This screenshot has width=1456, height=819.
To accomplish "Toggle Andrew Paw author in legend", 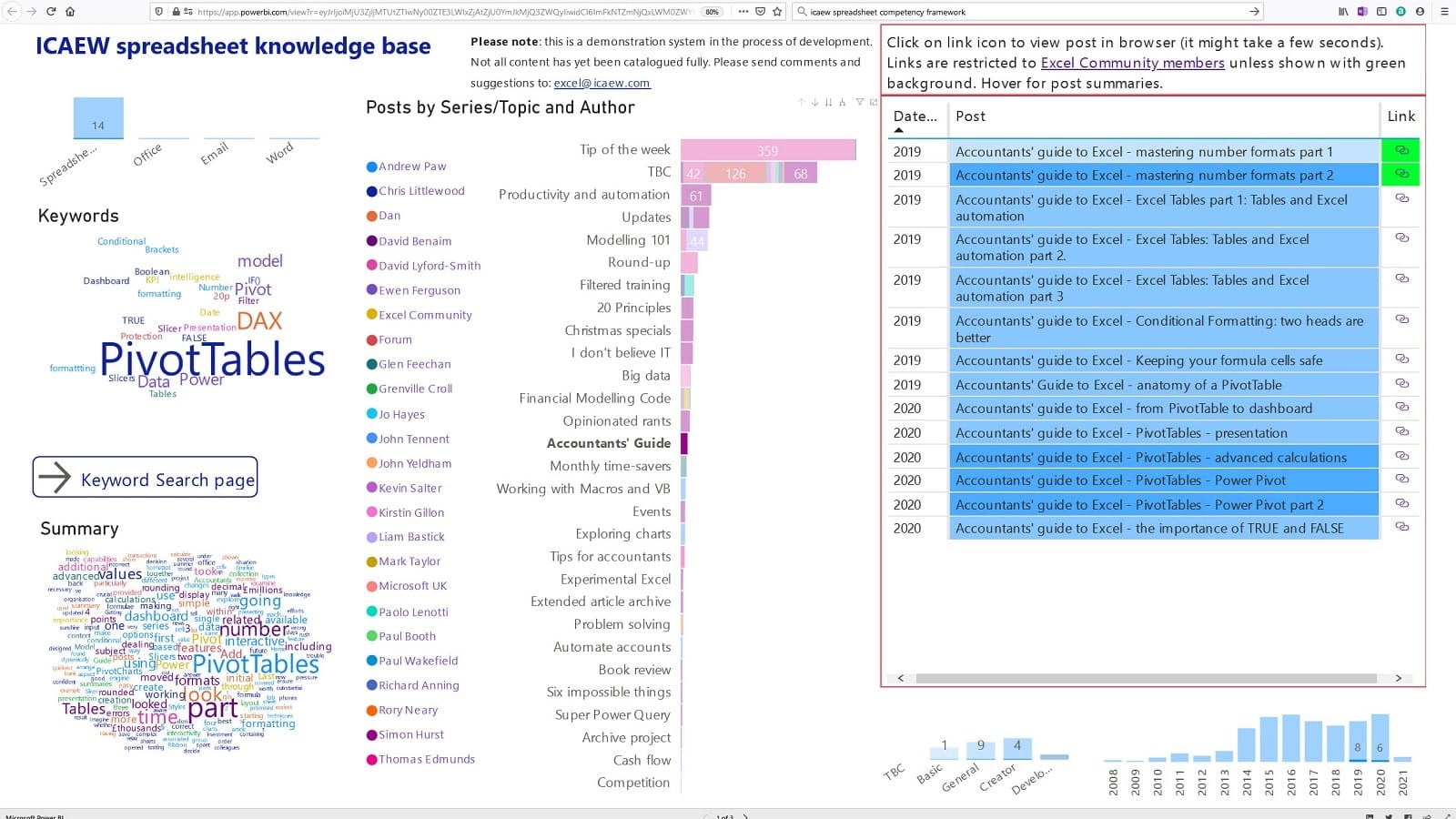I will pos(411,167).
